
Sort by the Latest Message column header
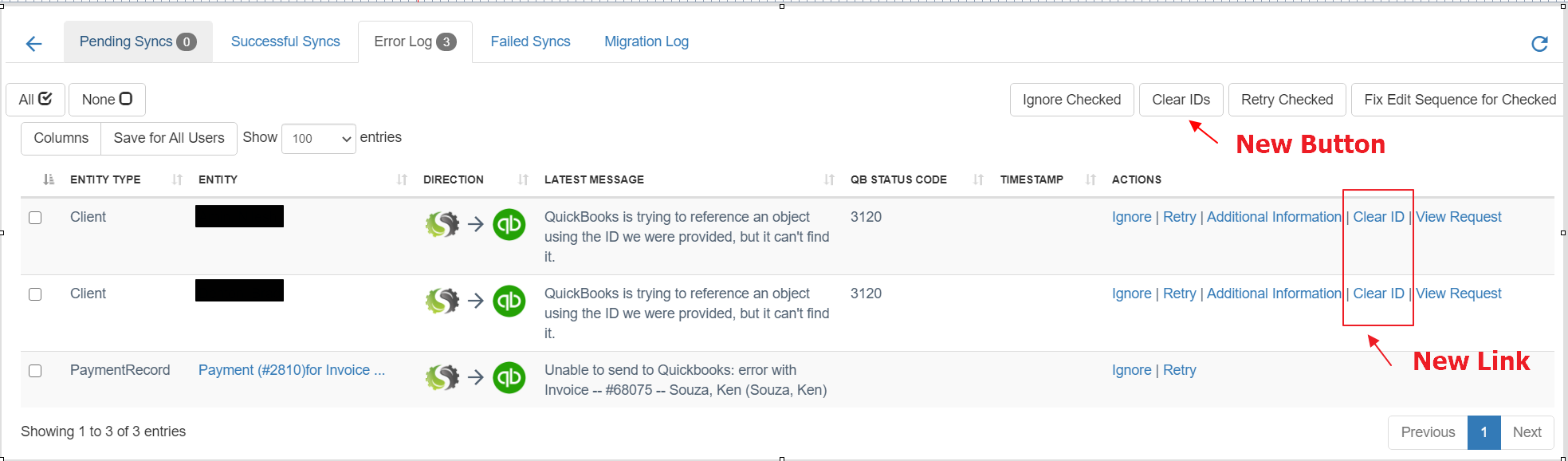pos(594,179)
